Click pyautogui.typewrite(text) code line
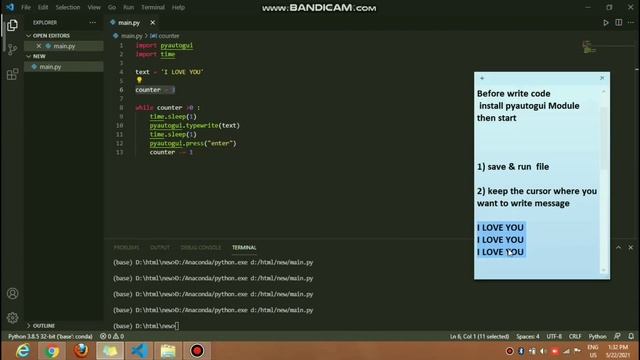 [195, 125]
